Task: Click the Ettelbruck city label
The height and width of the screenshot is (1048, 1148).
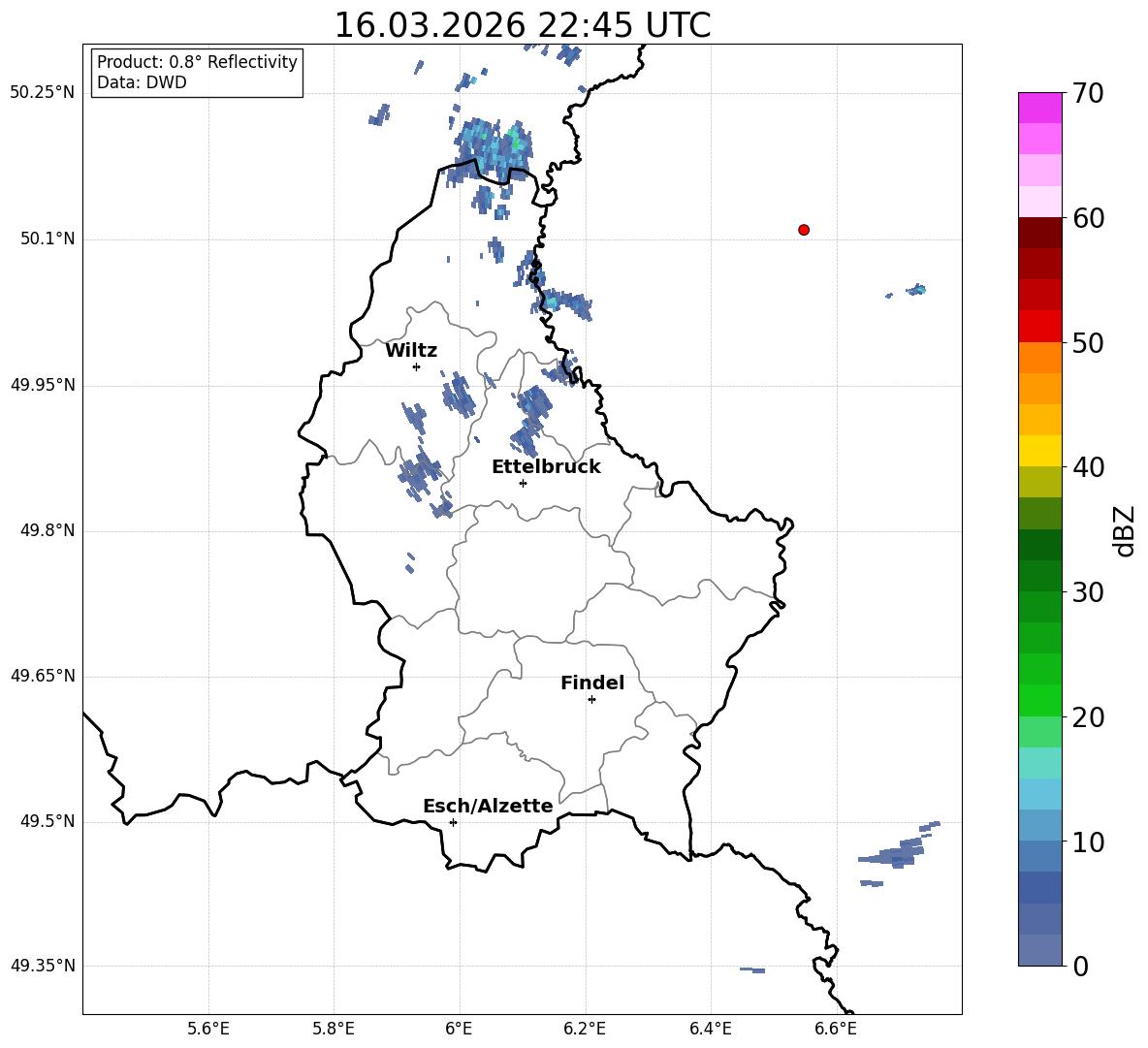Action: 546,467
